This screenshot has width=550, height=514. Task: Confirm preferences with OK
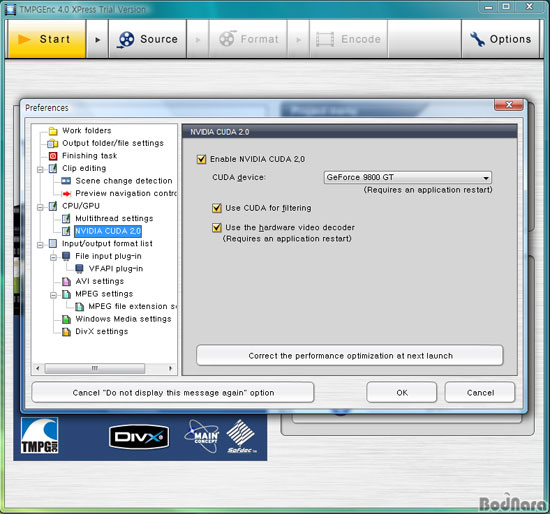tap(402, 393)
